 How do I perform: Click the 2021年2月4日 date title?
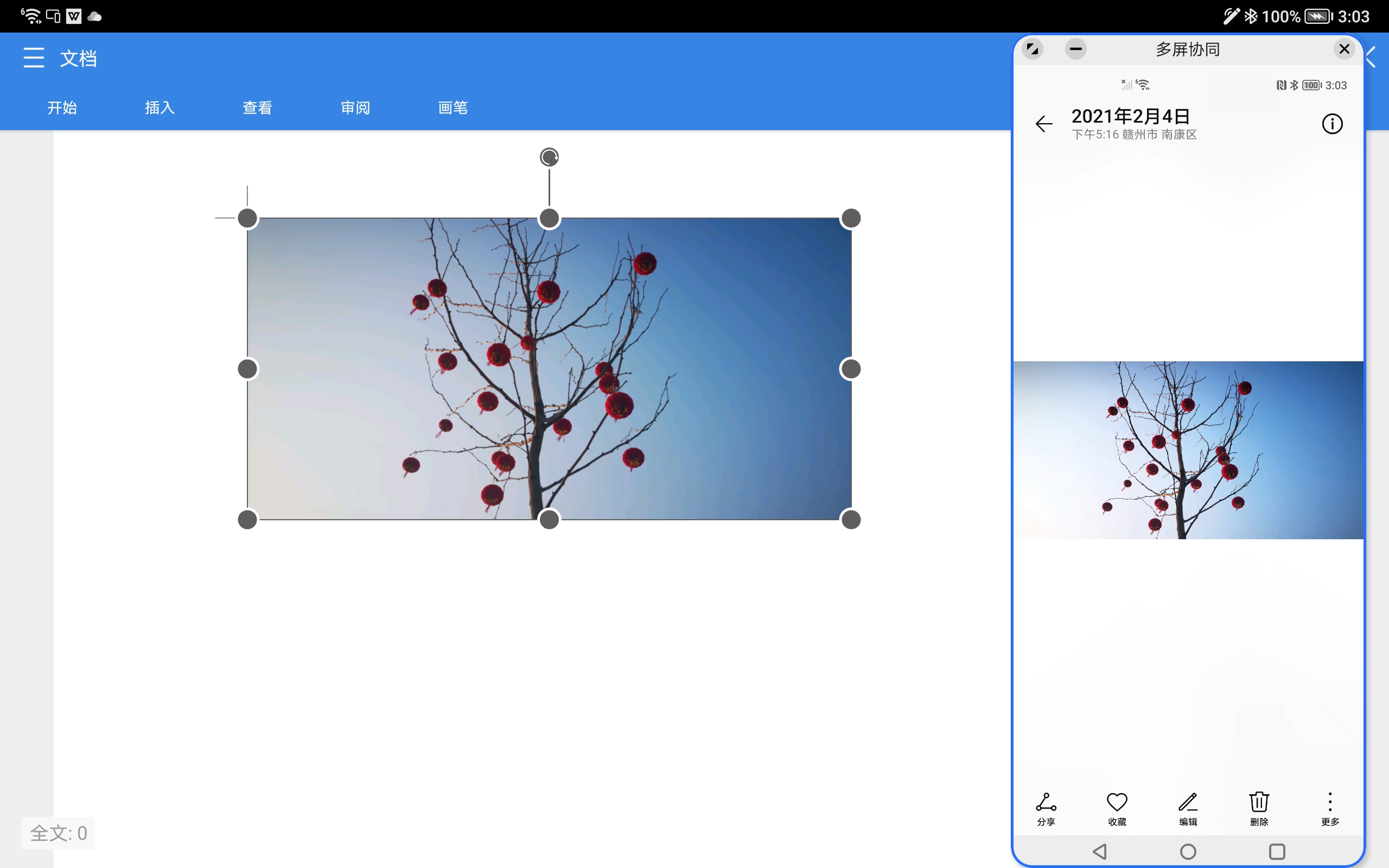[1131, 116]
